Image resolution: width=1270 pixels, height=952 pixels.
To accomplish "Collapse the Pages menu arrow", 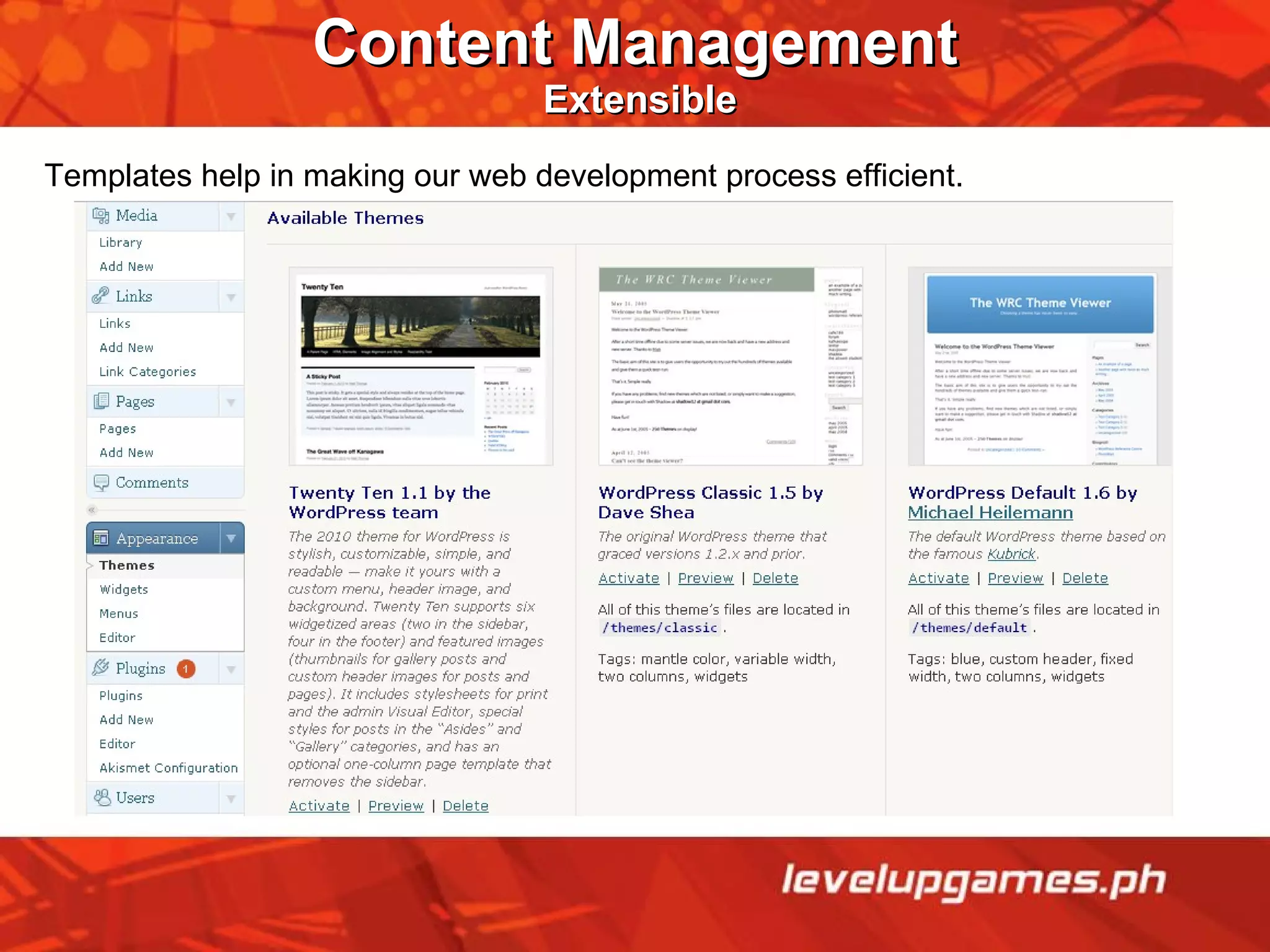I will click(231, 402).
